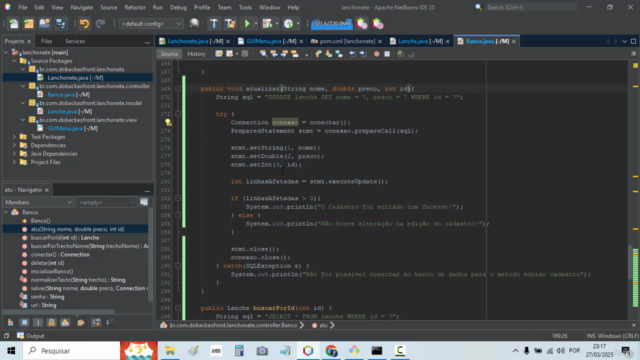The width and height of the screenshot is (640, 360).
Task: Switch to History view button
Action: pyautogui.click(x=196, y=54)
